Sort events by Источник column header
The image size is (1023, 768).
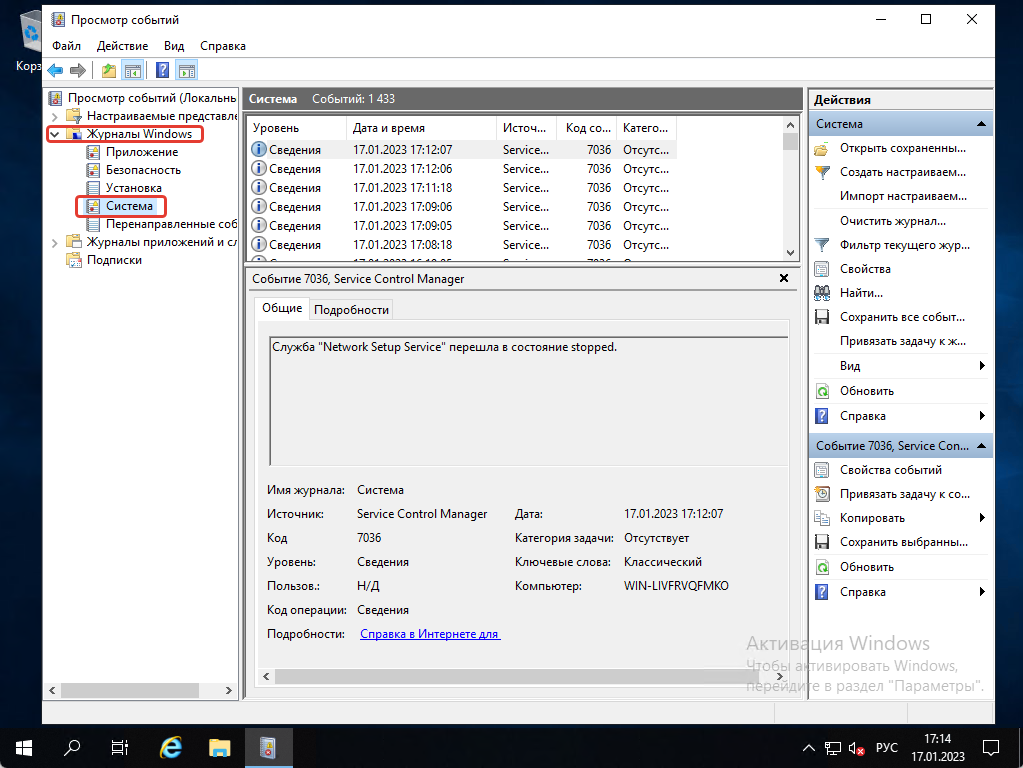(527, 128)
